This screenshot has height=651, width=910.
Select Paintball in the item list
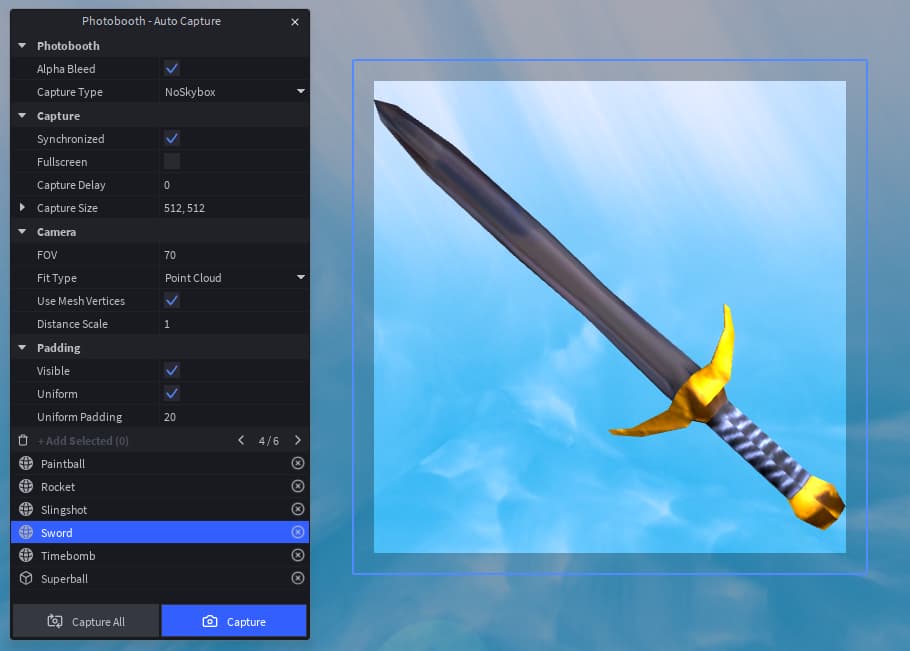pos(160,463)
